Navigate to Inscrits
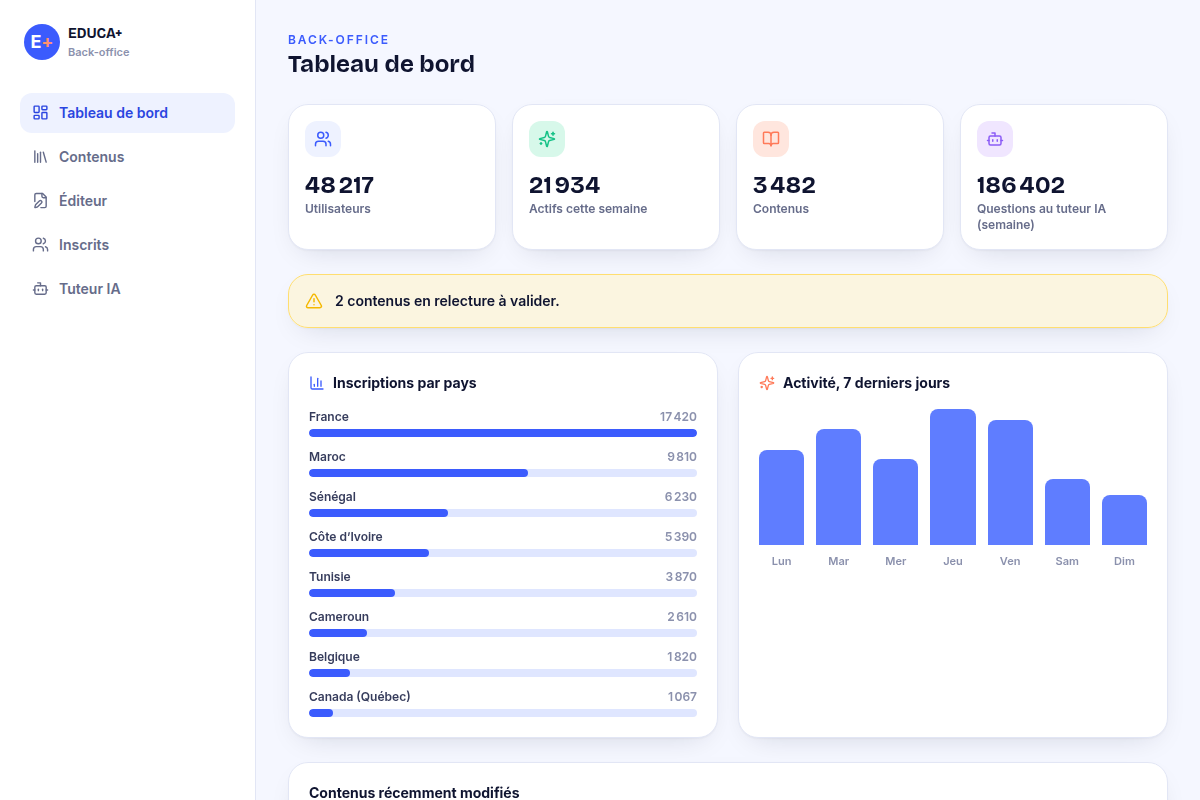This screenshot has width=1200, height=800. (127, 245)
